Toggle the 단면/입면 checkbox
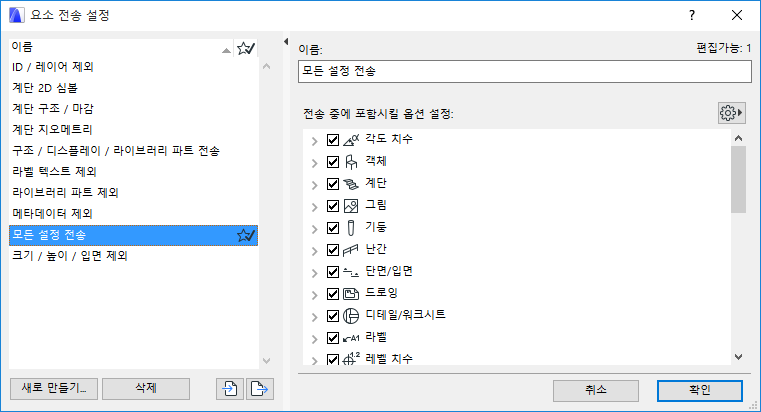Viewport: 761px width, 412px height. [x=332, y=272]
